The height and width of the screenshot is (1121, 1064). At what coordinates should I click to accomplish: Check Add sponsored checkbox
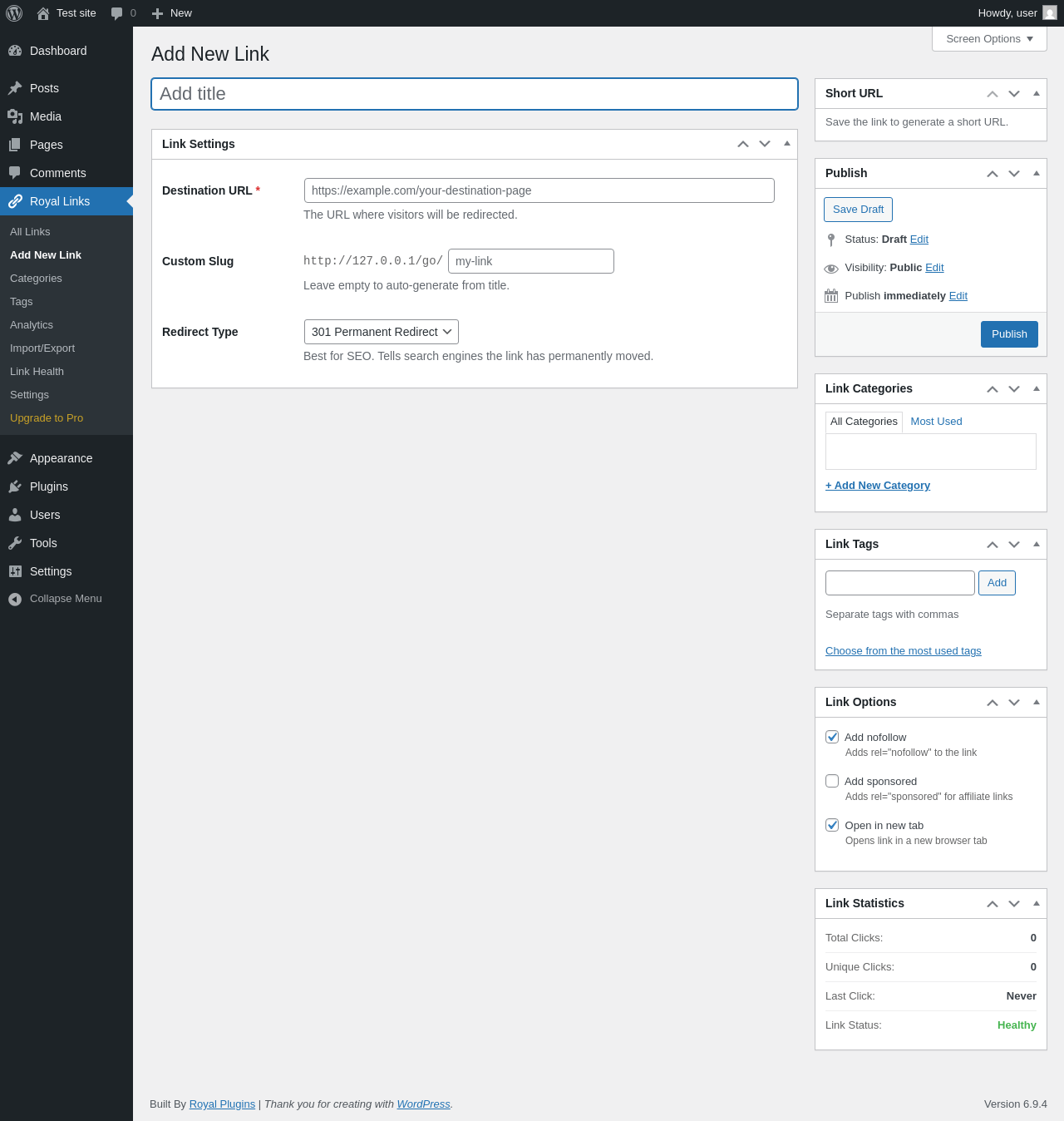point(832,781)
